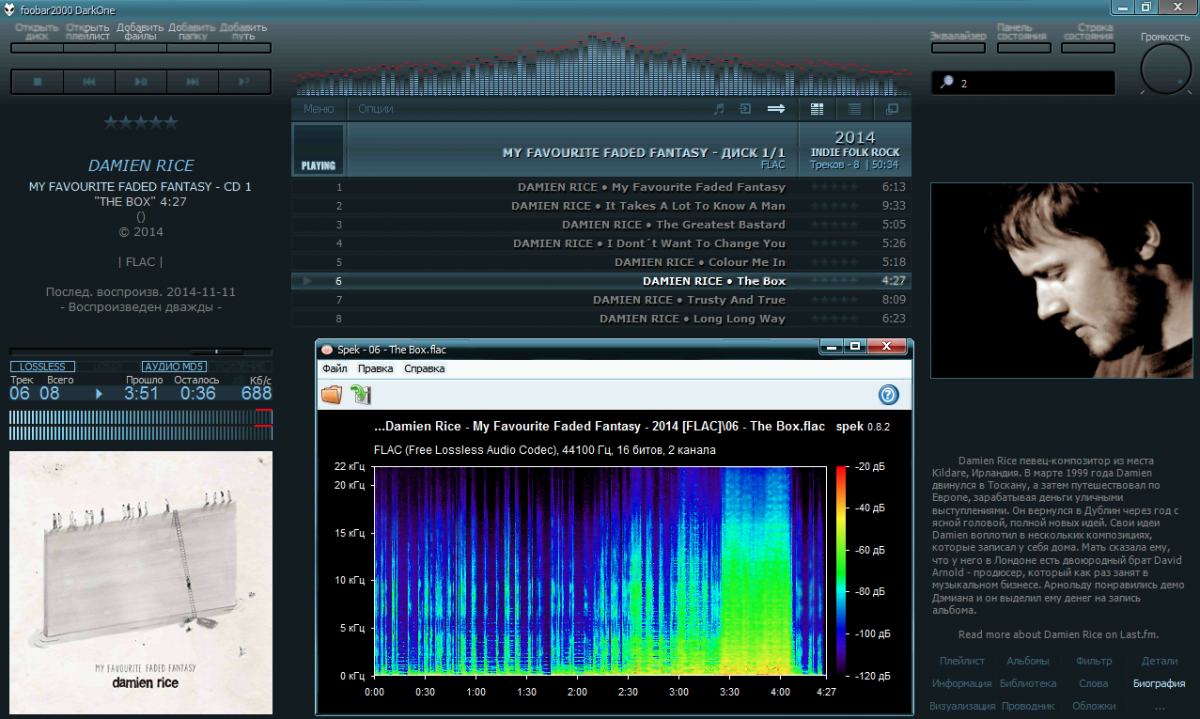Screen dimensions: 1200x719
Task: Click the PLAYING album thumbnail in the playlist
Action: click(x=319, y=149)
